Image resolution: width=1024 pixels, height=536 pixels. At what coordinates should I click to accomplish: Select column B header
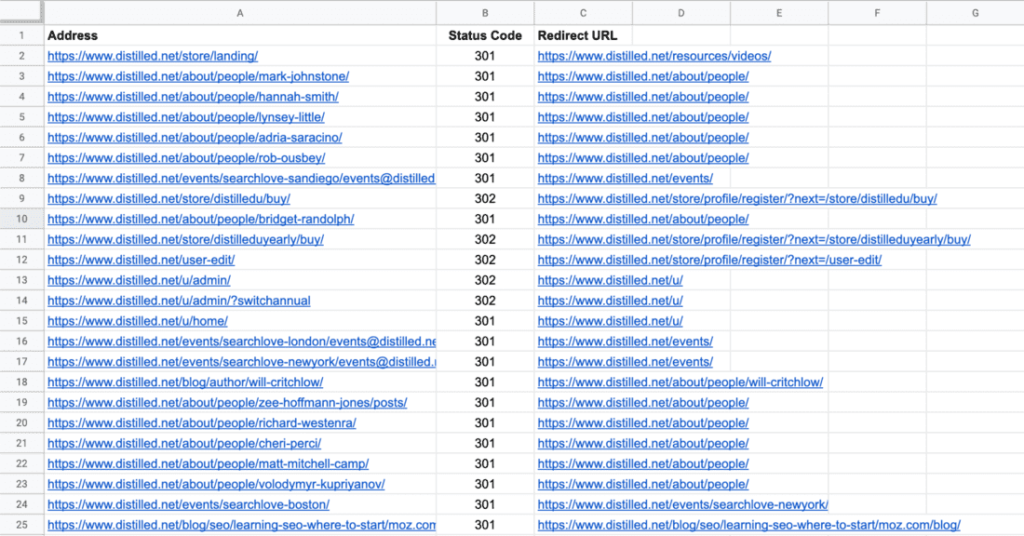pyautogui.click(x=485, y=12)
